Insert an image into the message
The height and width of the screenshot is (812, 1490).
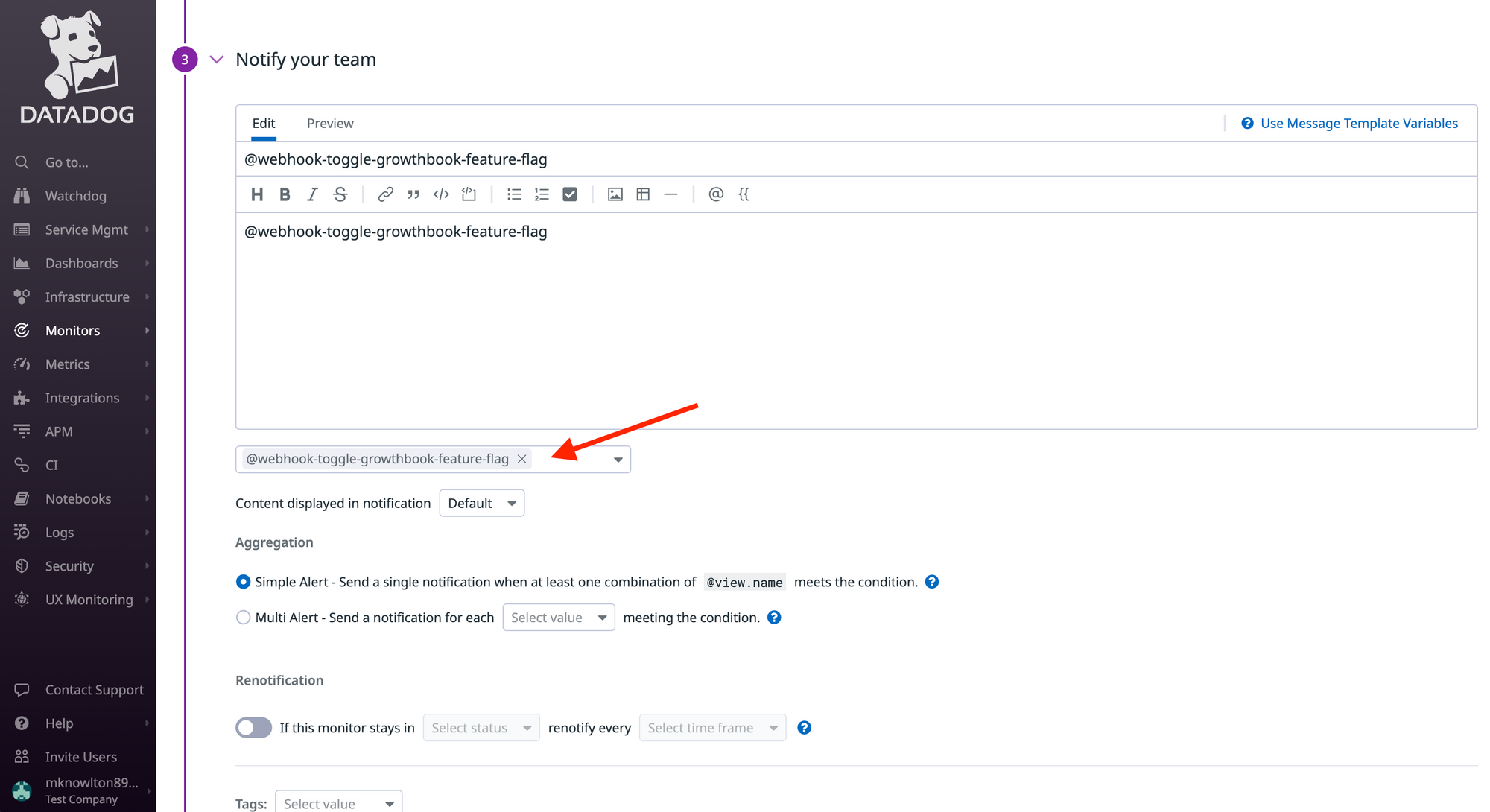pyautogui.click(x=615, y=194)
